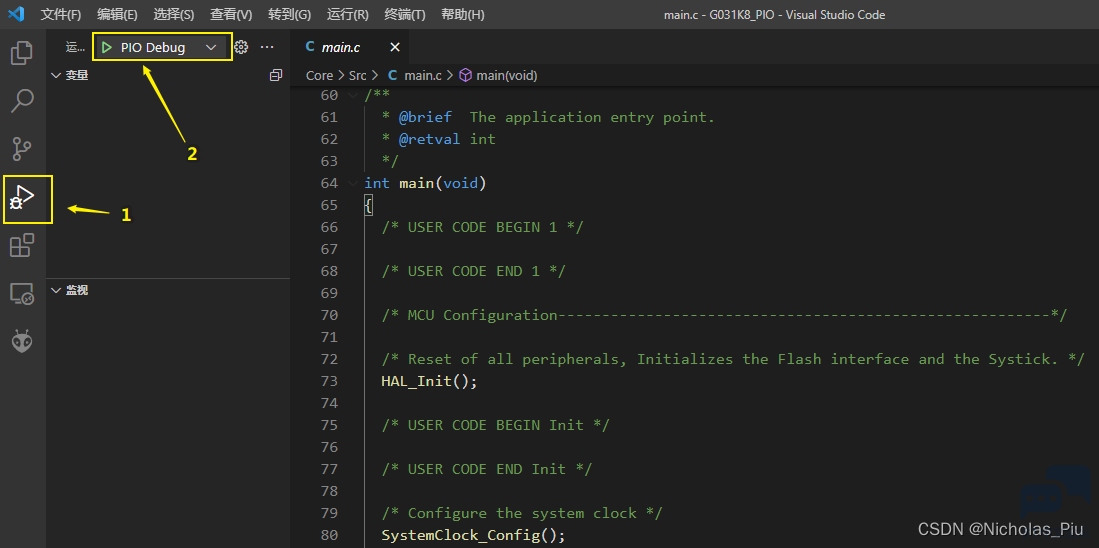Viewport: 1099px width, 548px height.
Task: Open the 终端(T) menu
Action: 405,15
